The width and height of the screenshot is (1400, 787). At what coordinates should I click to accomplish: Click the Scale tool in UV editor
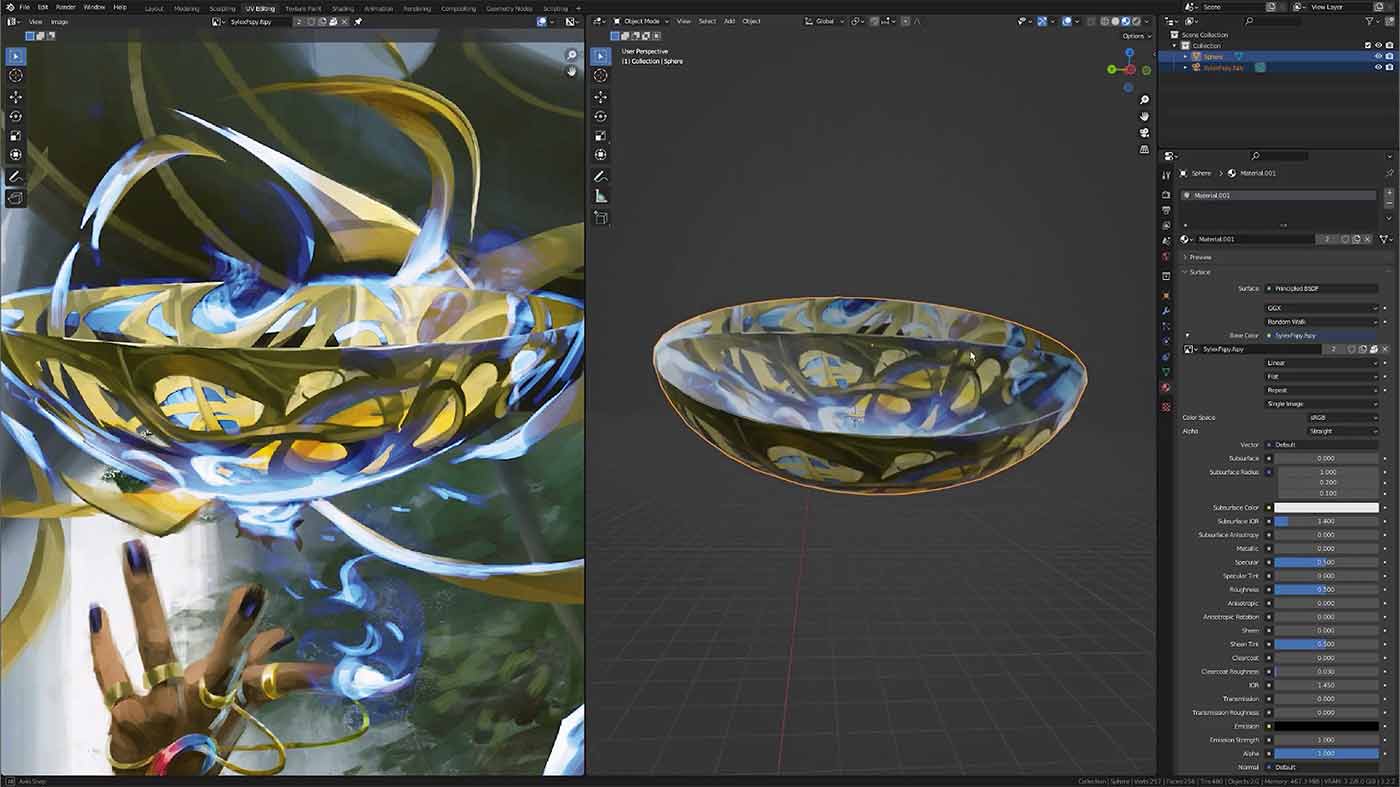15,136
